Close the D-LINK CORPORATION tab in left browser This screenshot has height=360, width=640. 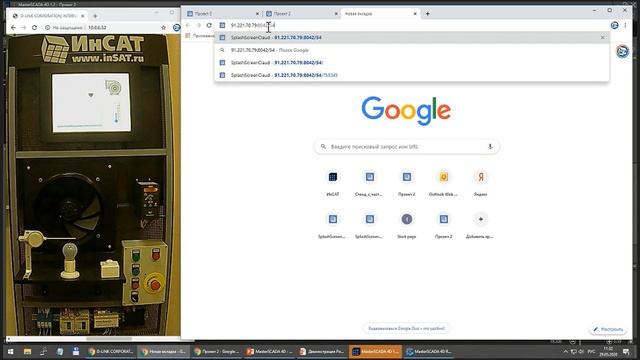pyautogui.click(x=82, y=16)
